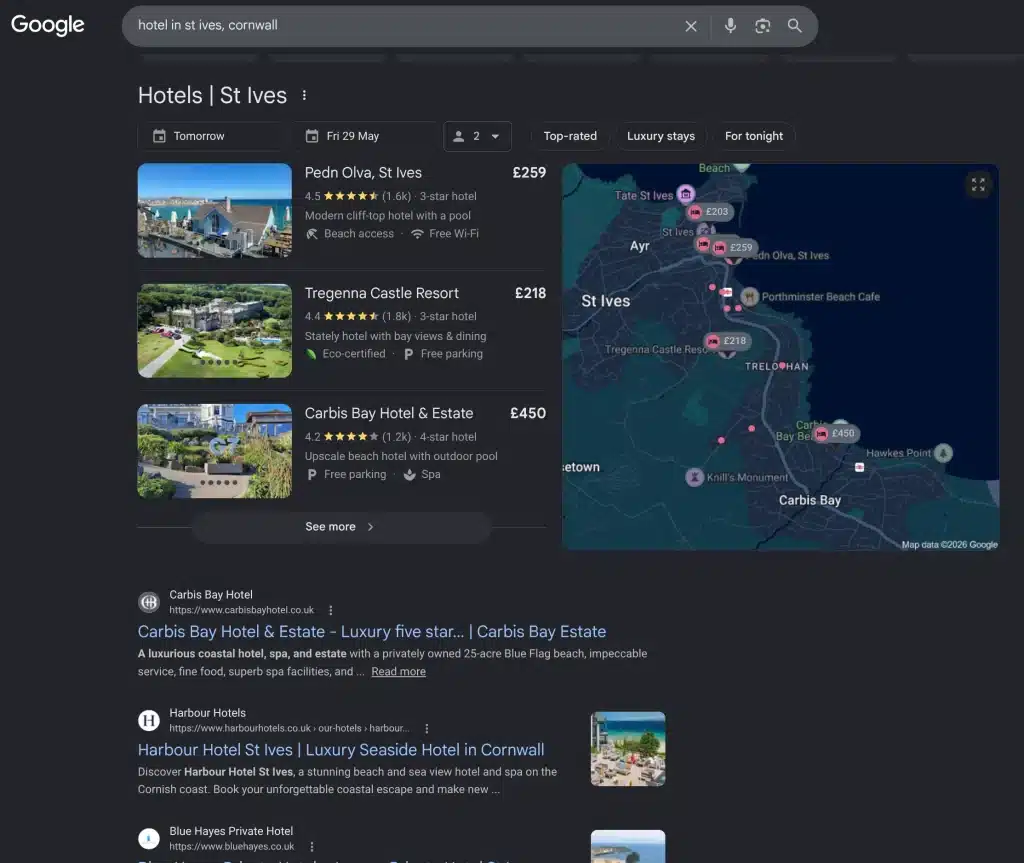Click the Harbour Hotels site favicon
Viewport: 1024px width, 863px height.
[149, 720]
